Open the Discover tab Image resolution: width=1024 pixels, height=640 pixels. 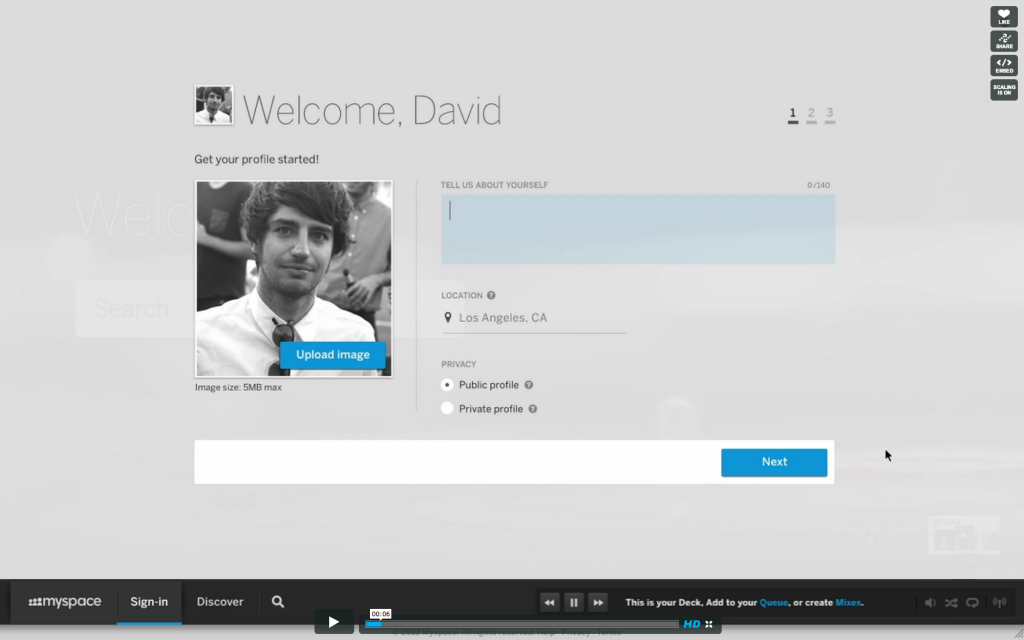(x=220, y=601)
